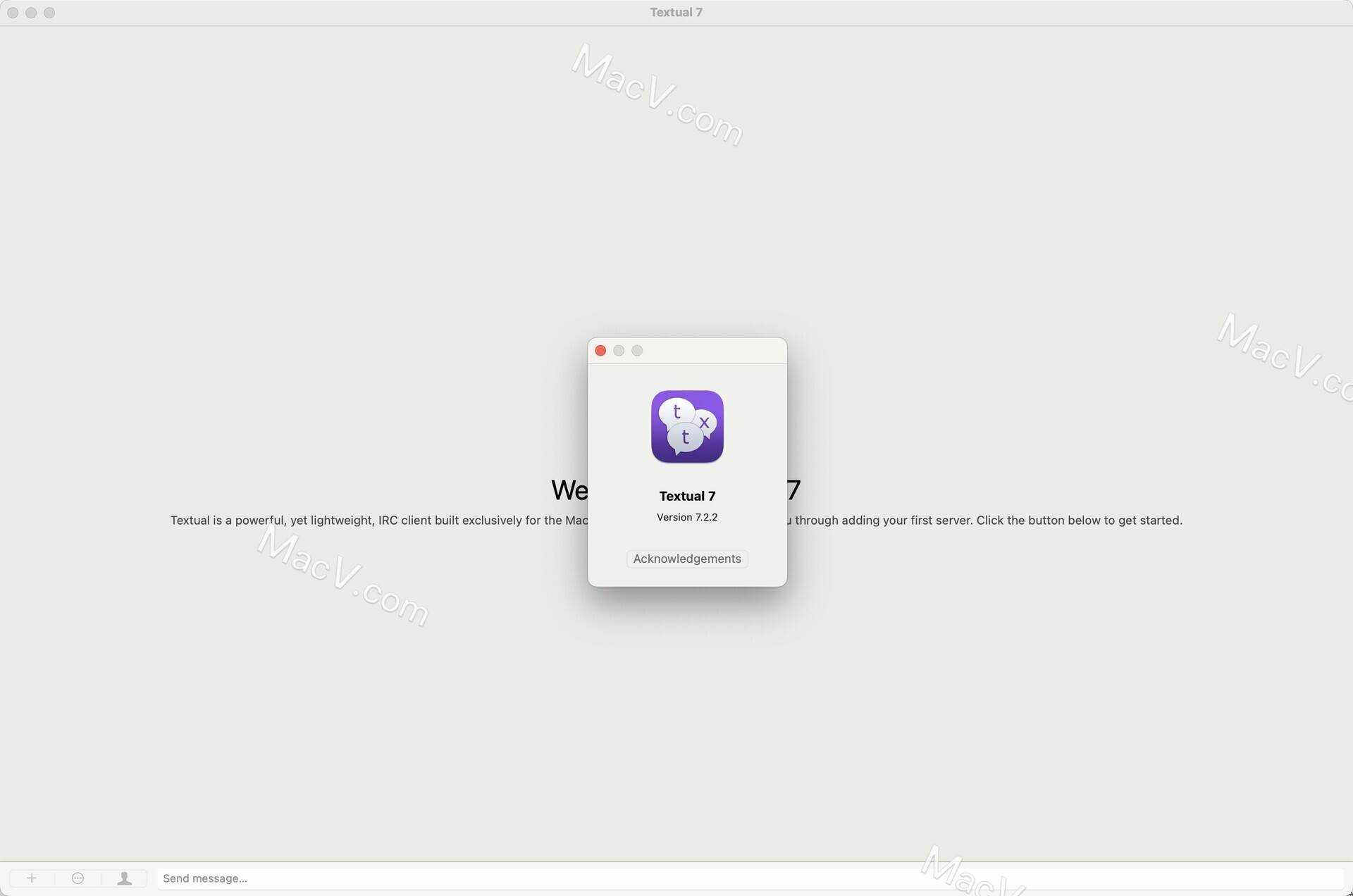Click the user silhouette icon in bottom bar
Image resolution: width=1353 pixels, height=896 pixels.
(124, 878)
